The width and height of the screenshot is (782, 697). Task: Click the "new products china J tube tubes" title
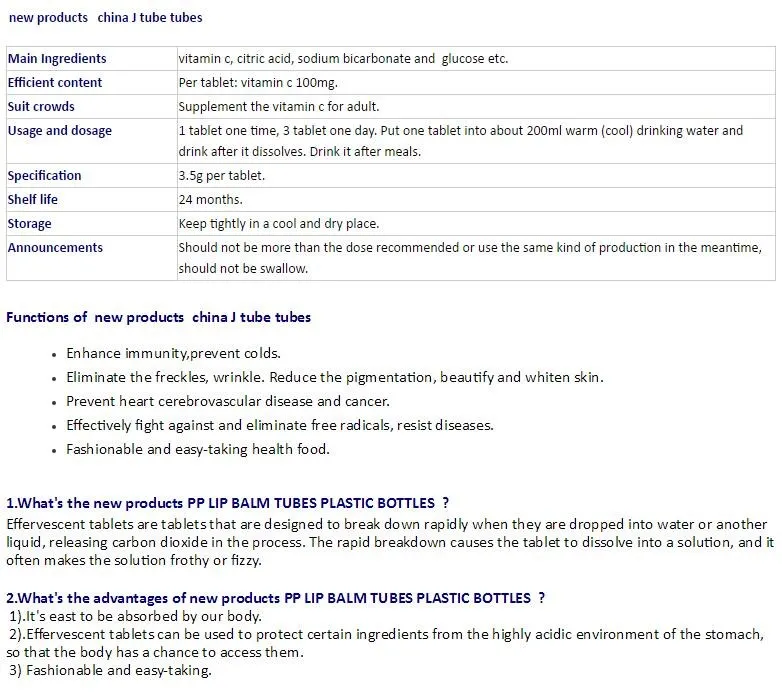105,17
